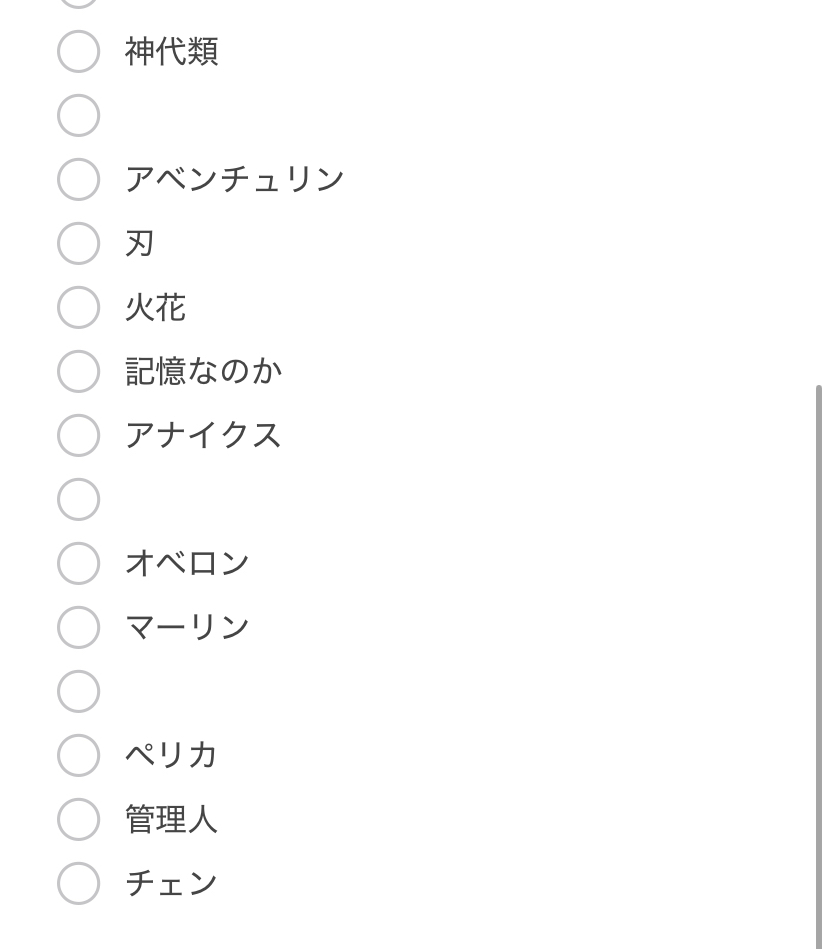
Task: Select the 火花 radio button
Action: coord(78,308)
